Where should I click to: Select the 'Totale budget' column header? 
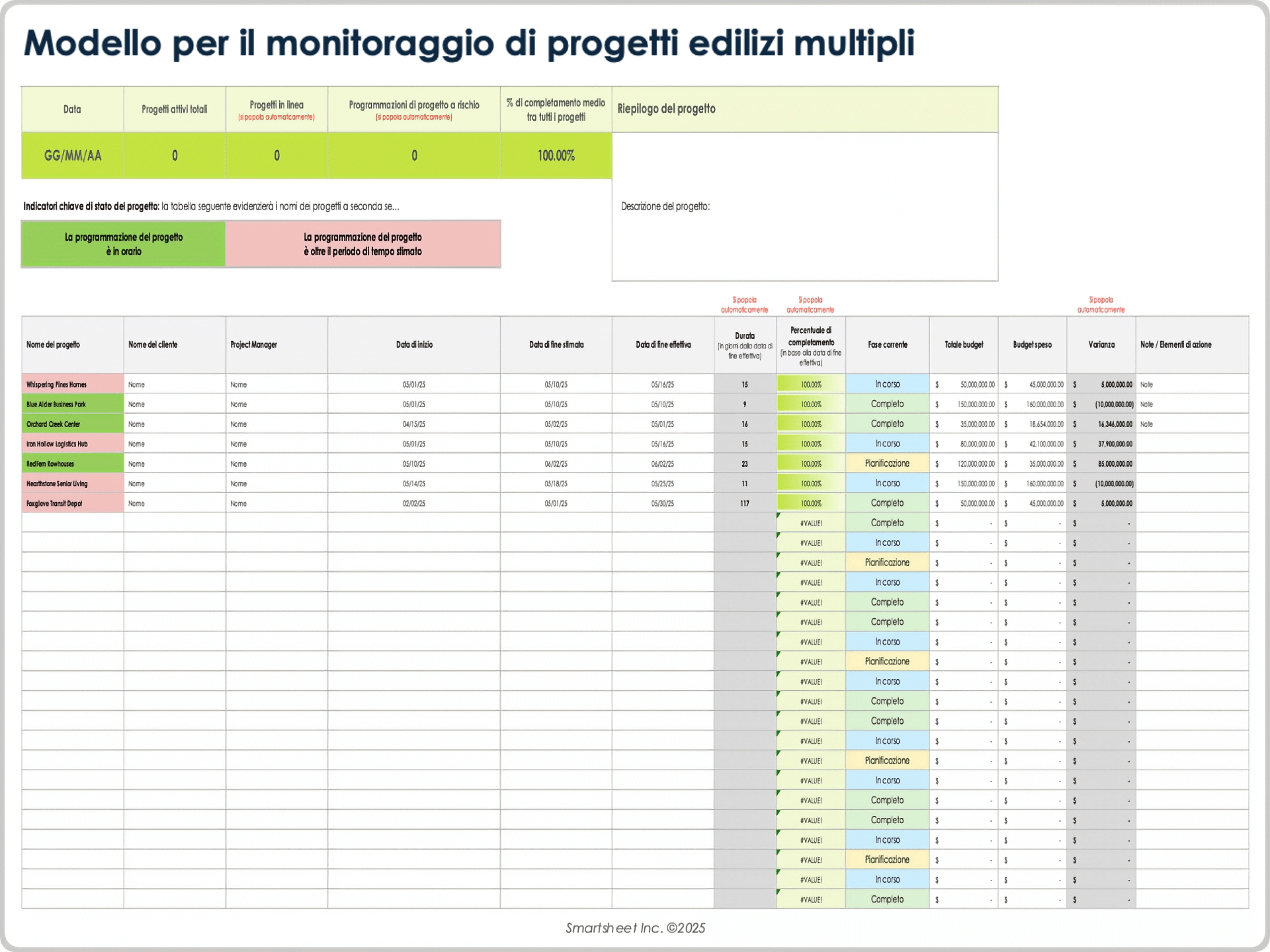[964, 344]
